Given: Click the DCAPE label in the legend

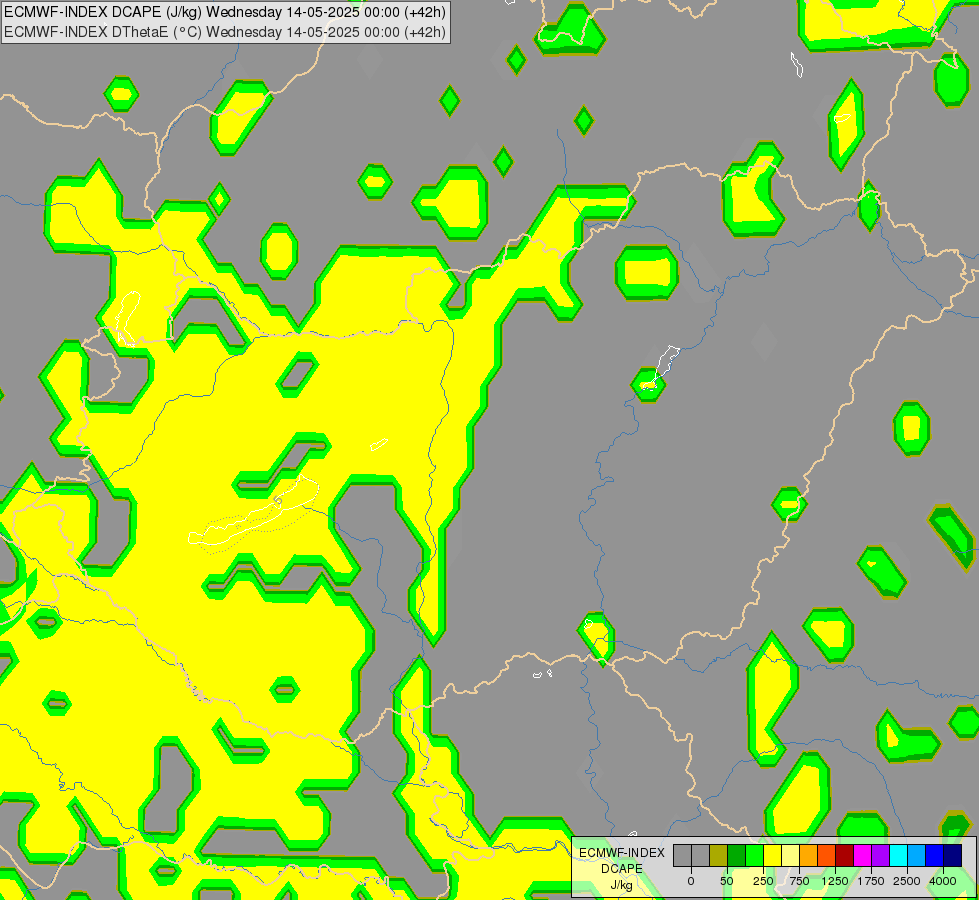Looking at the screenshot, I should coord(622,869).
